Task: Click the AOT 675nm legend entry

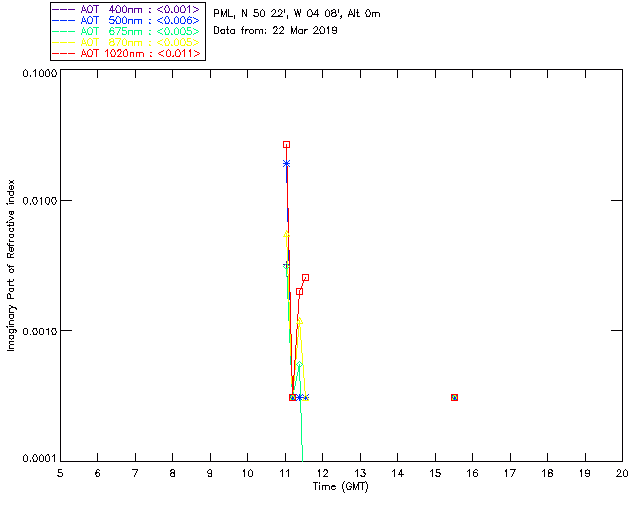Action: tap(127, 31)
